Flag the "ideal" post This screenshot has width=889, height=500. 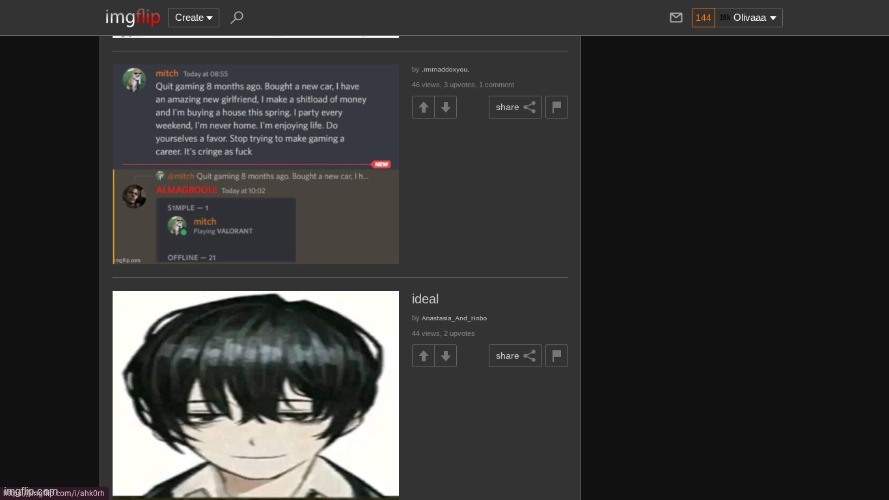[557, 355]
